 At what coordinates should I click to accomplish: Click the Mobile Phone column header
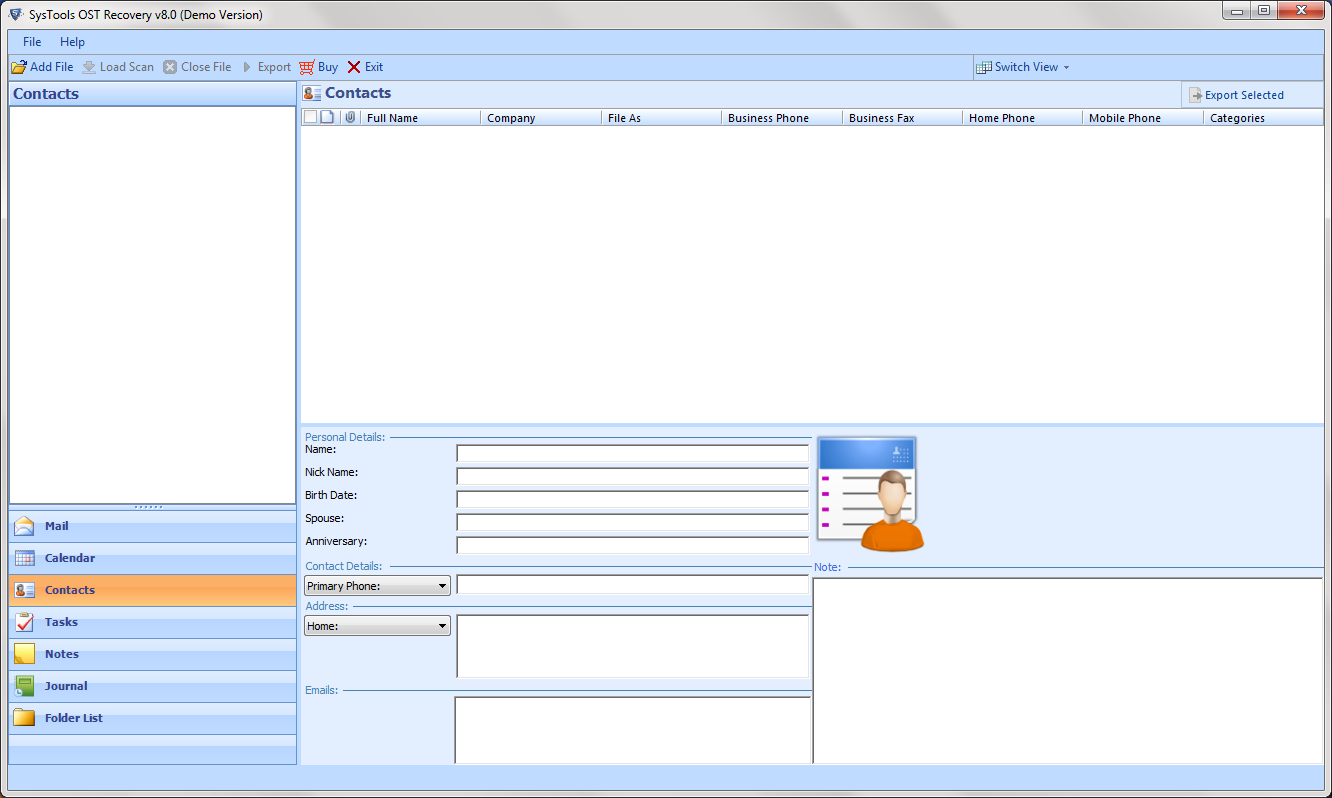click(1143, 118)
